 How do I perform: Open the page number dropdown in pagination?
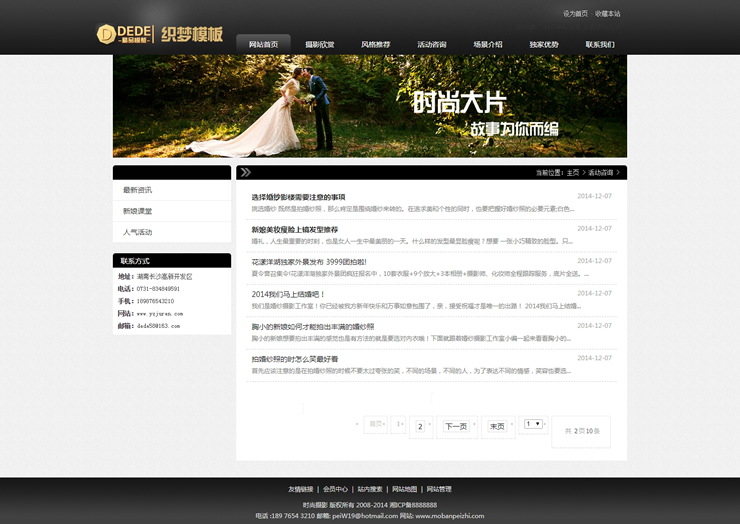click(x=533, y=424)
